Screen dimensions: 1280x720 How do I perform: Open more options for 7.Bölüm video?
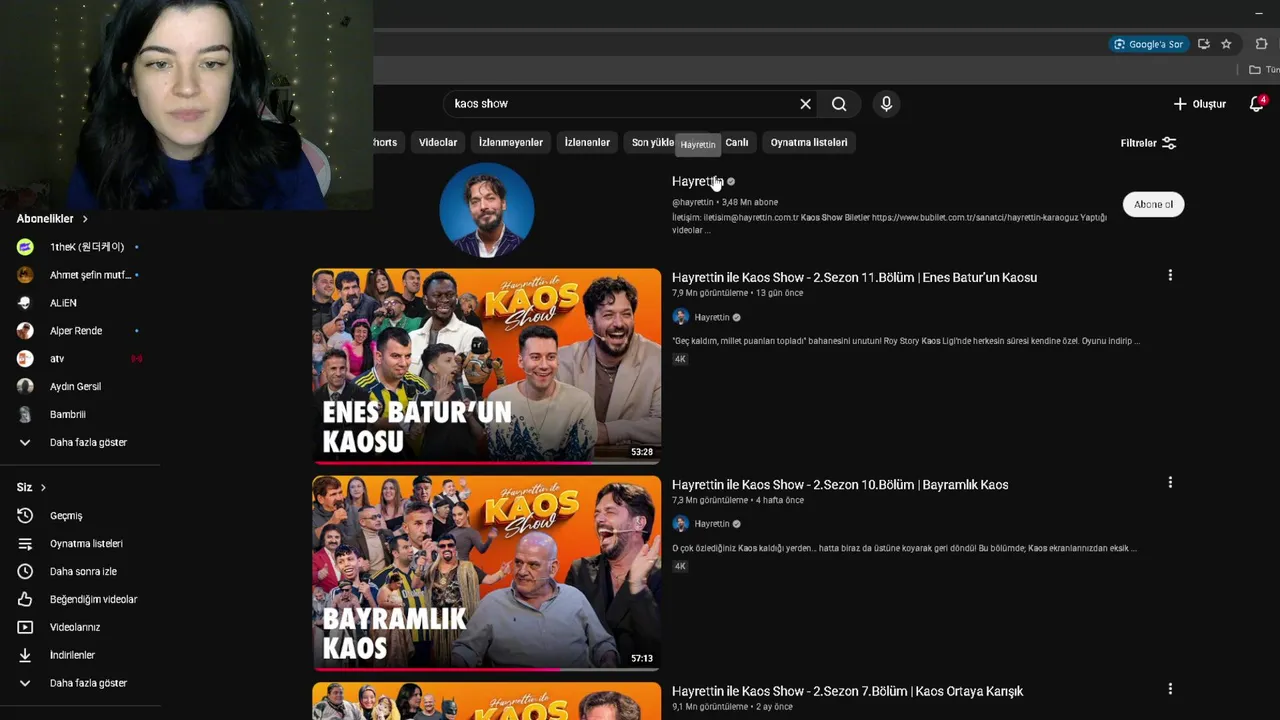1170,689
